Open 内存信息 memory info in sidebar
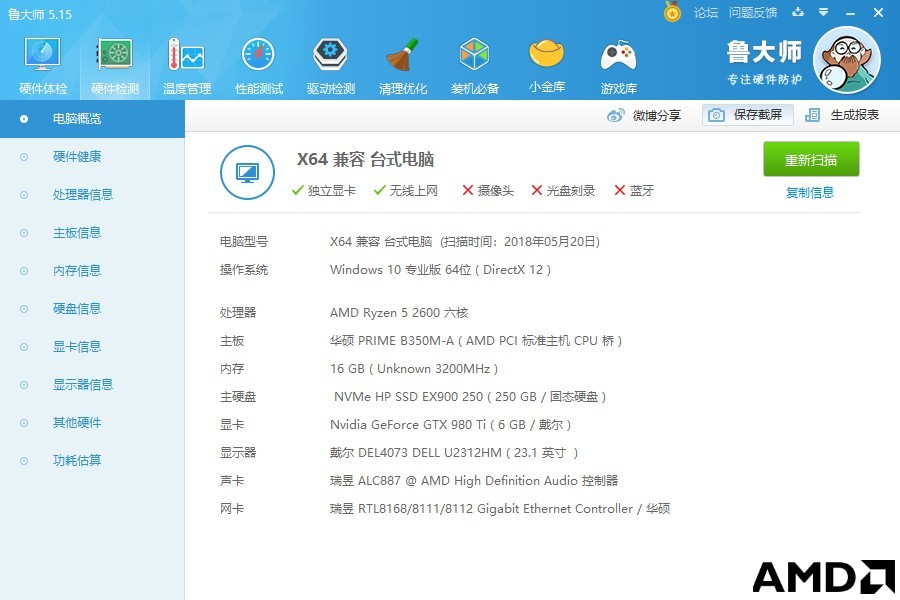 pyautogui.click(x=92, y=270)
